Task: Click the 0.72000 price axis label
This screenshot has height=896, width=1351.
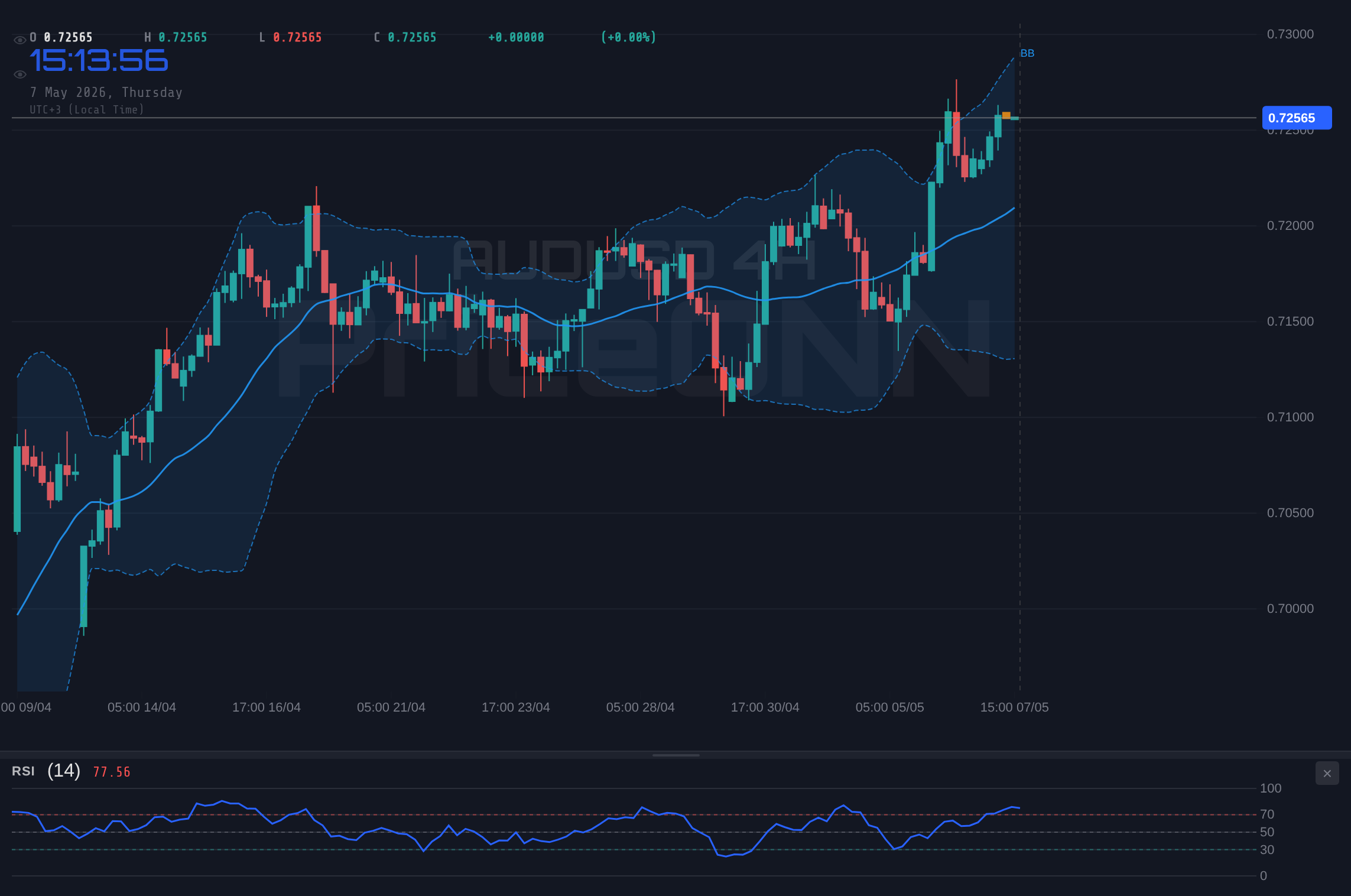Action: pyautogui.click(x=1290, y=226)
